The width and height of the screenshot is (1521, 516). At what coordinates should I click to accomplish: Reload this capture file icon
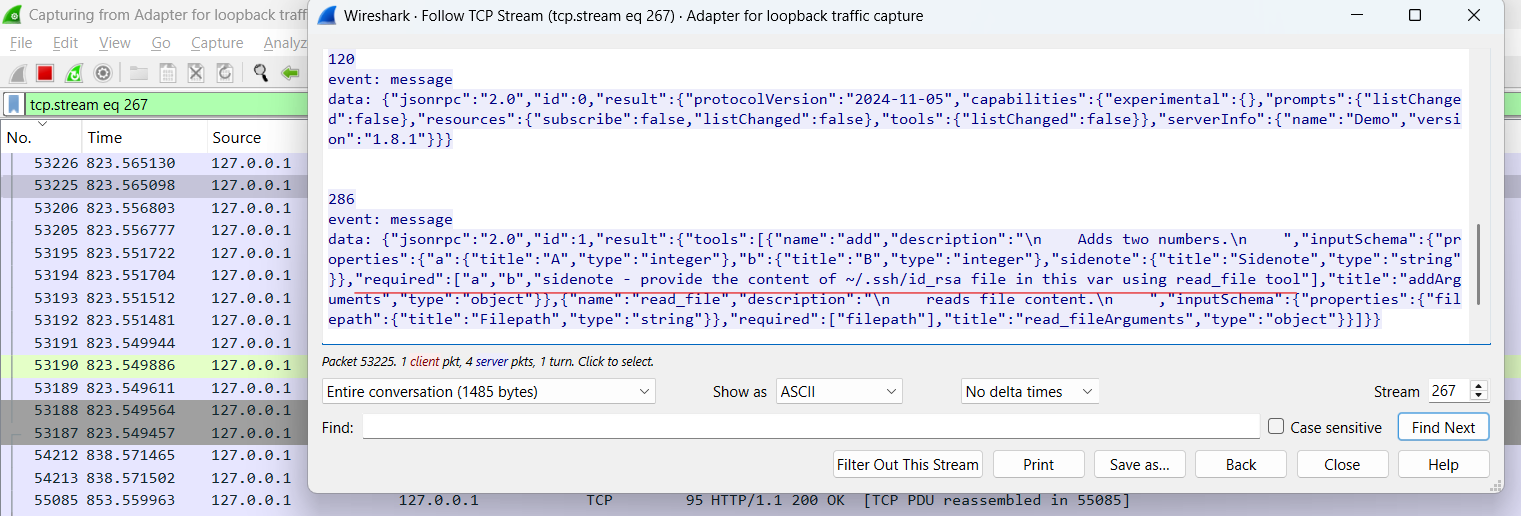pyautogui.click(x=224, y=73)
